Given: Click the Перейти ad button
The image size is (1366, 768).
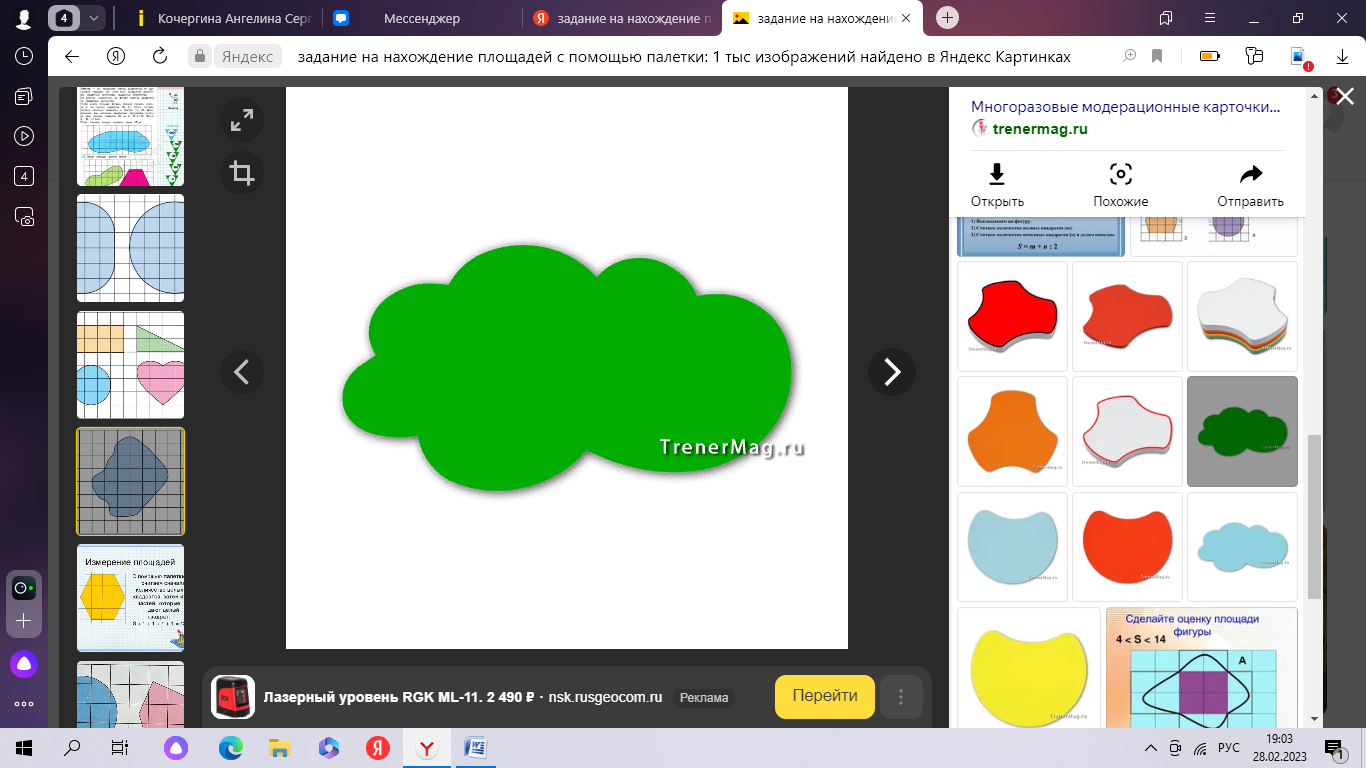Looking at the screenshot, I should (825, 697).
